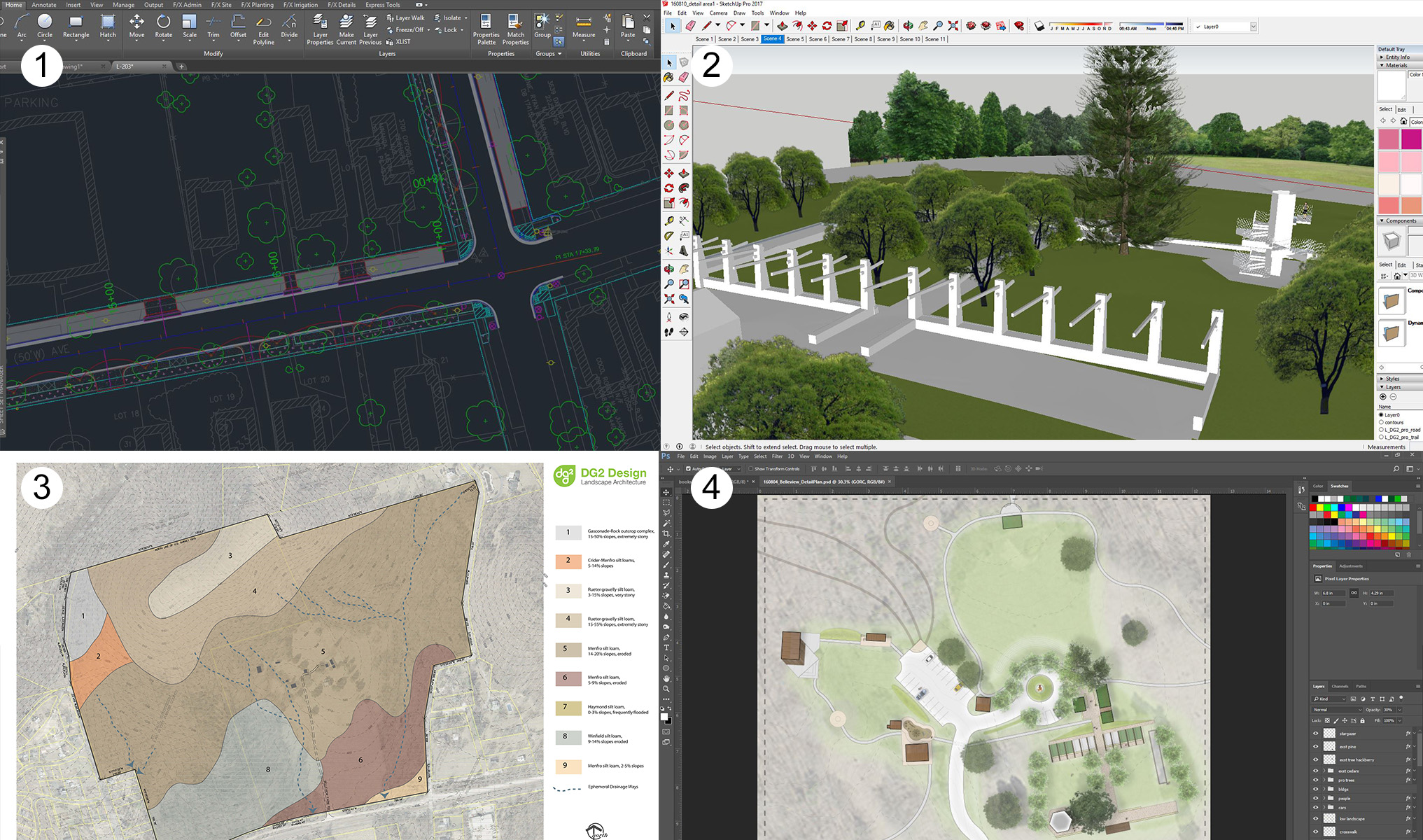Click the Photoshop search magnifier icon
This screenshot has width=1423, height=840.
tap(1396, 469)
